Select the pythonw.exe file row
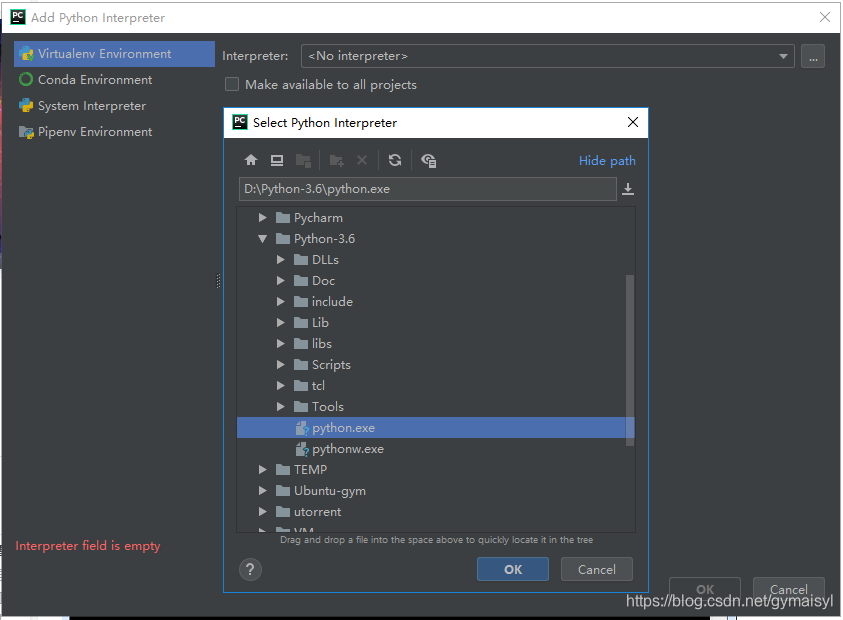Image resolution: width=843 pixels, height=620 pixels. 435,449
